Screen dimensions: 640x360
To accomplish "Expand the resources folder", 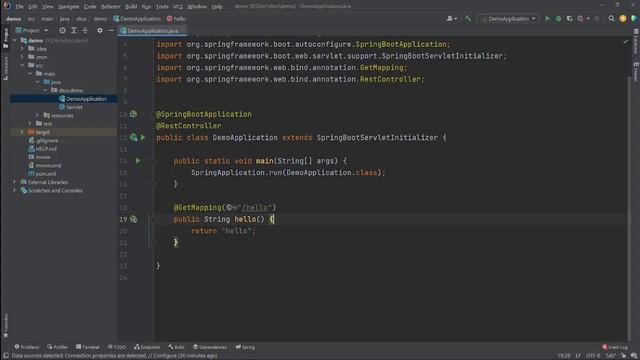I will click(38, 116).
